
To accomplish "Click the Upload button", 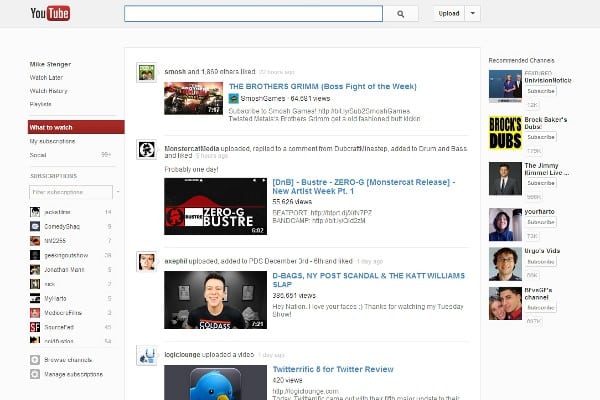I will (449, 13).
